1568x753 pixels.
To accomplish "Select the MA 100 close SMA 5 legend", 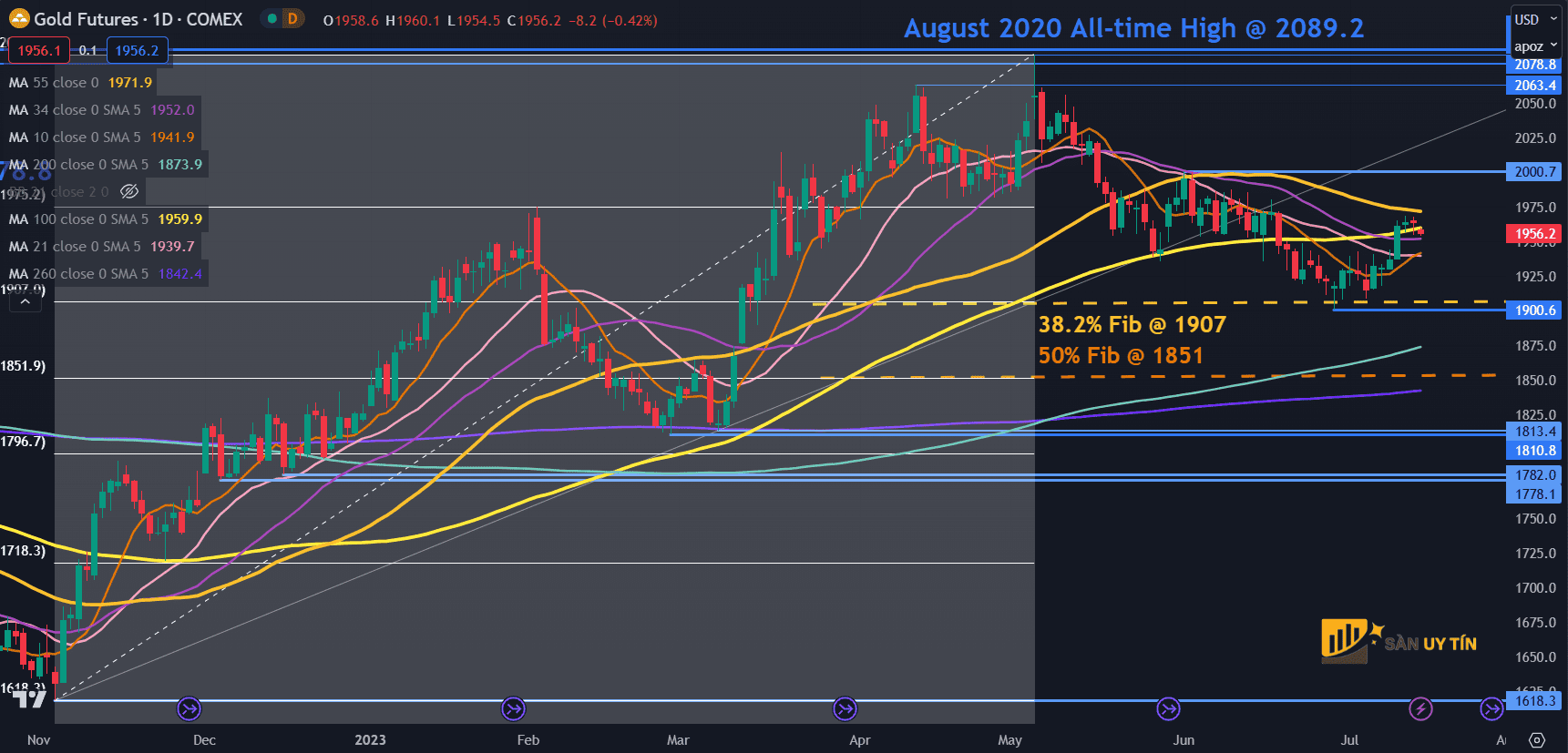I will pos(106,219).
